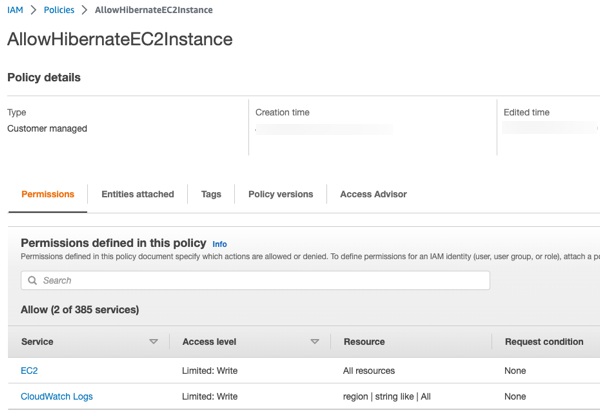Click the search magnifier icon

[32, 281]
